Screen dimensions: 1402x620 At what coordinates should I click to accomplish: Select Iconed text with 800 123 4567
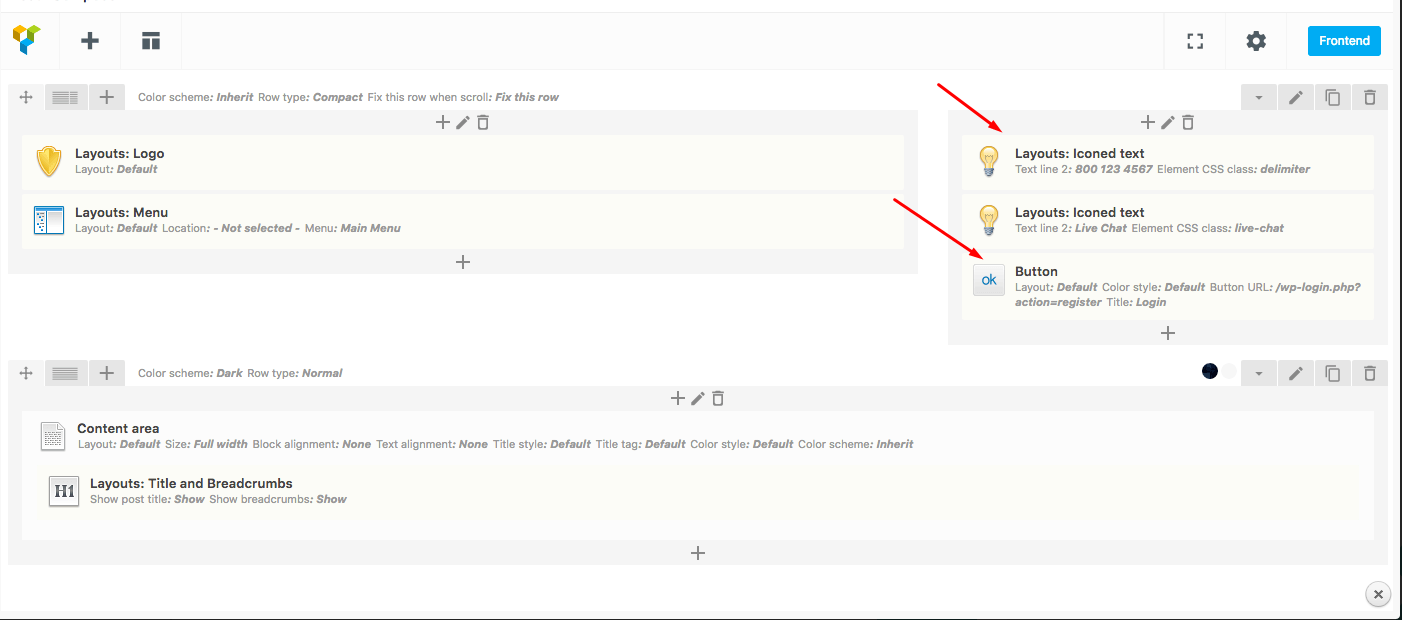coord(1168,161)
